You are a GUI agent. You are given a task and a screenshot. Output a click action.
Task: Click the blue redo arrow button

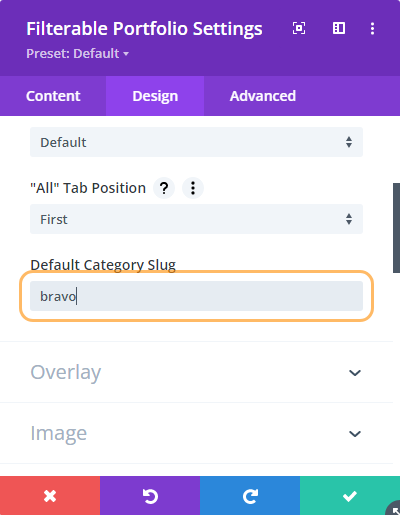pos(250,496)
